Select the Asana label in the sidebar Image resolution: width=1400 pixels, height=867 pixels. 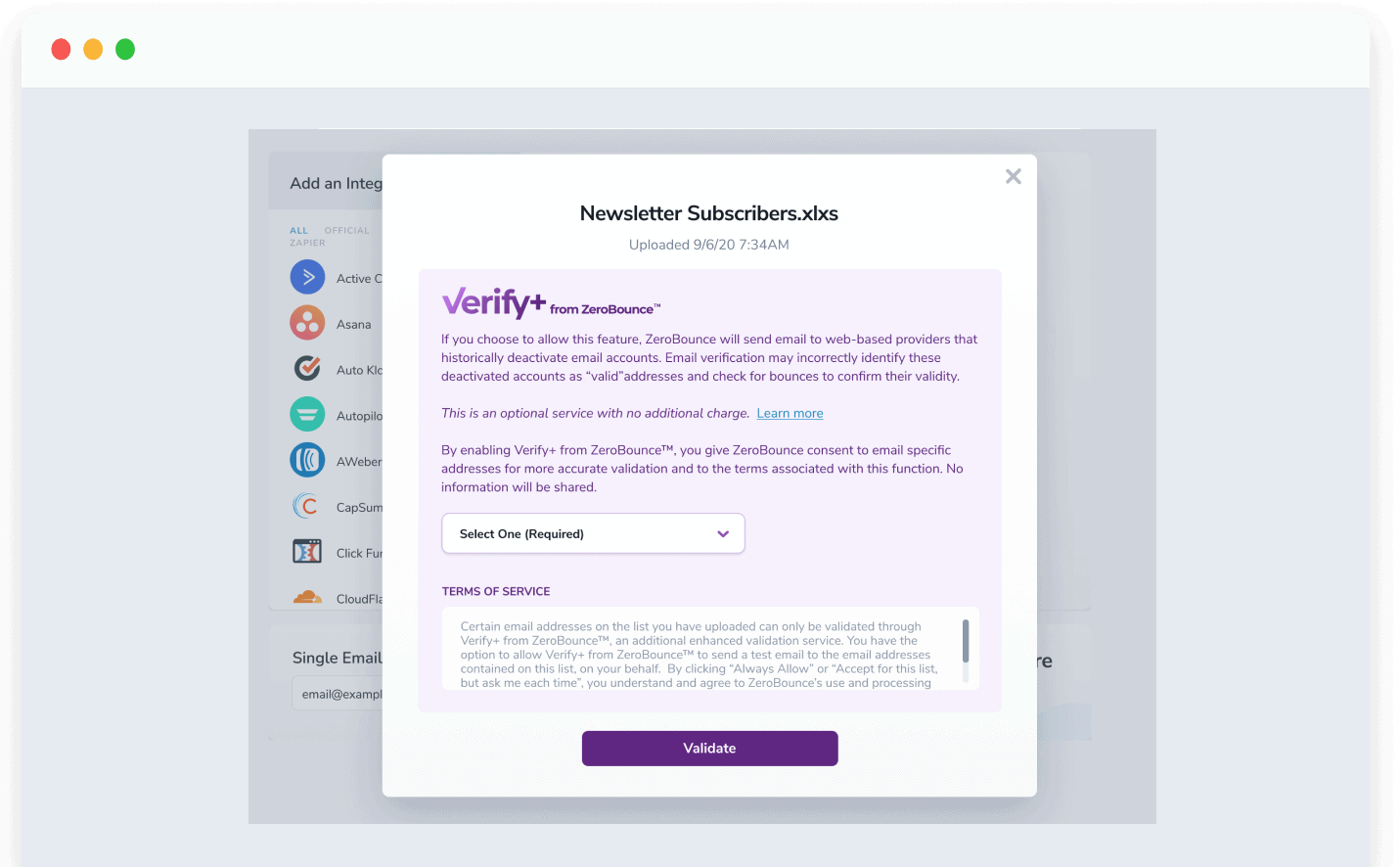tap(354, 323)
